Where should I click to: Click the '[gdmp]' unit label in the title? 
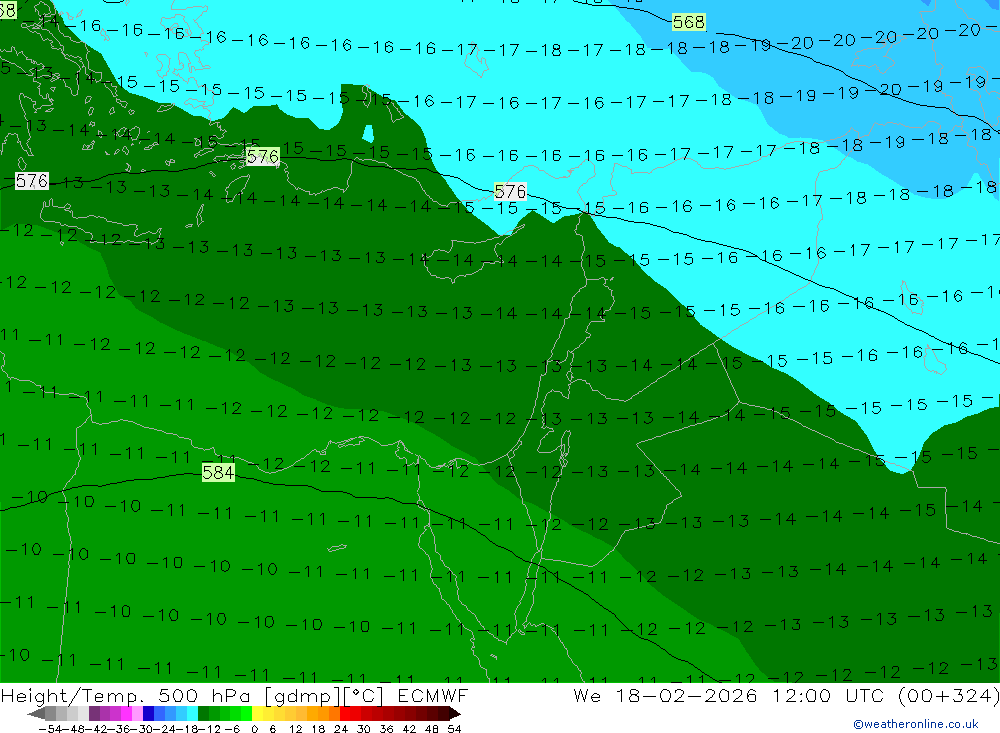click(303, 695)
